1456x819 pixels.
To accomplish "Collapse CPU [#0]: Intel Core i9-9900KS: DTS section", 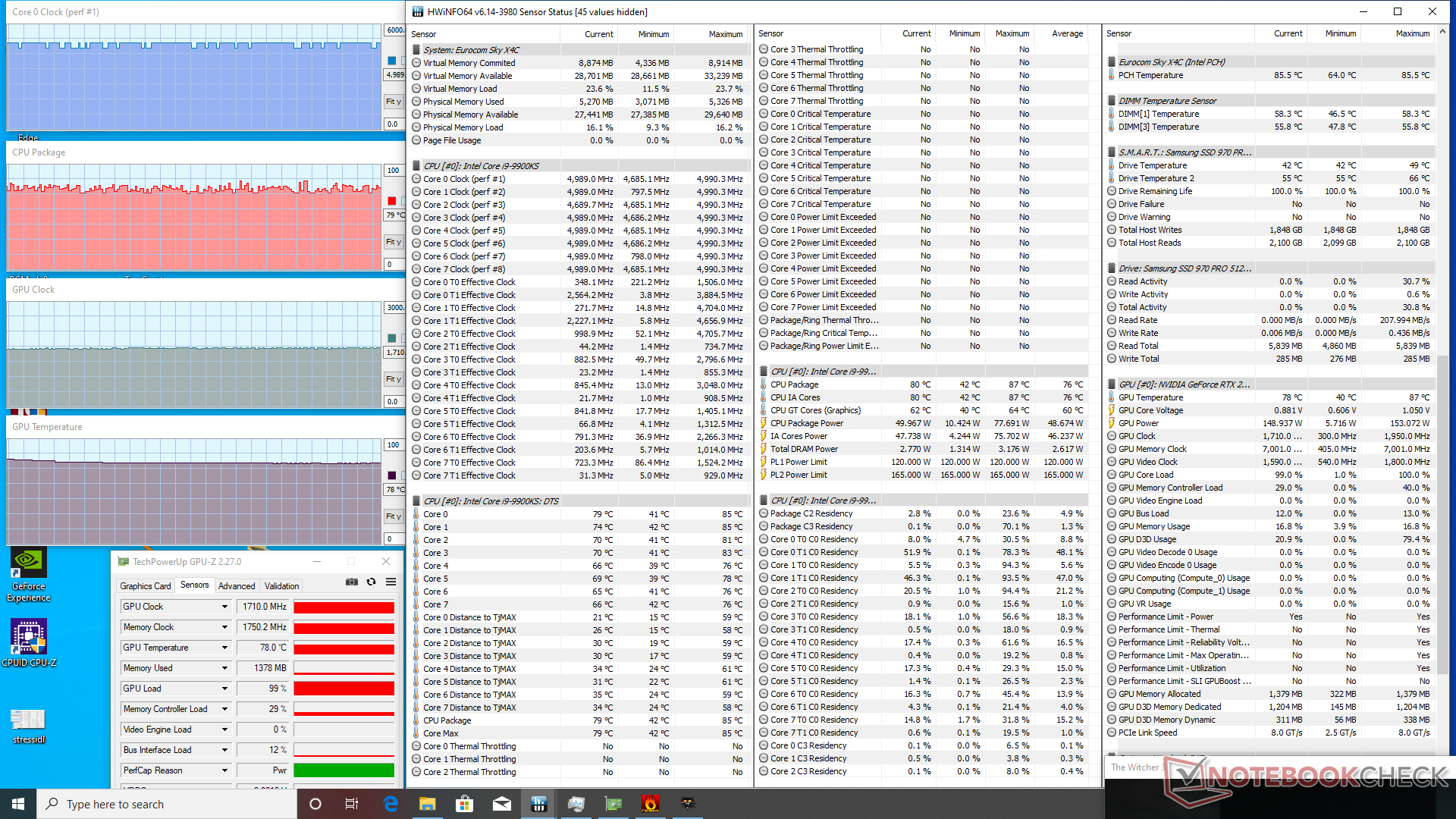I will point(416,501).
